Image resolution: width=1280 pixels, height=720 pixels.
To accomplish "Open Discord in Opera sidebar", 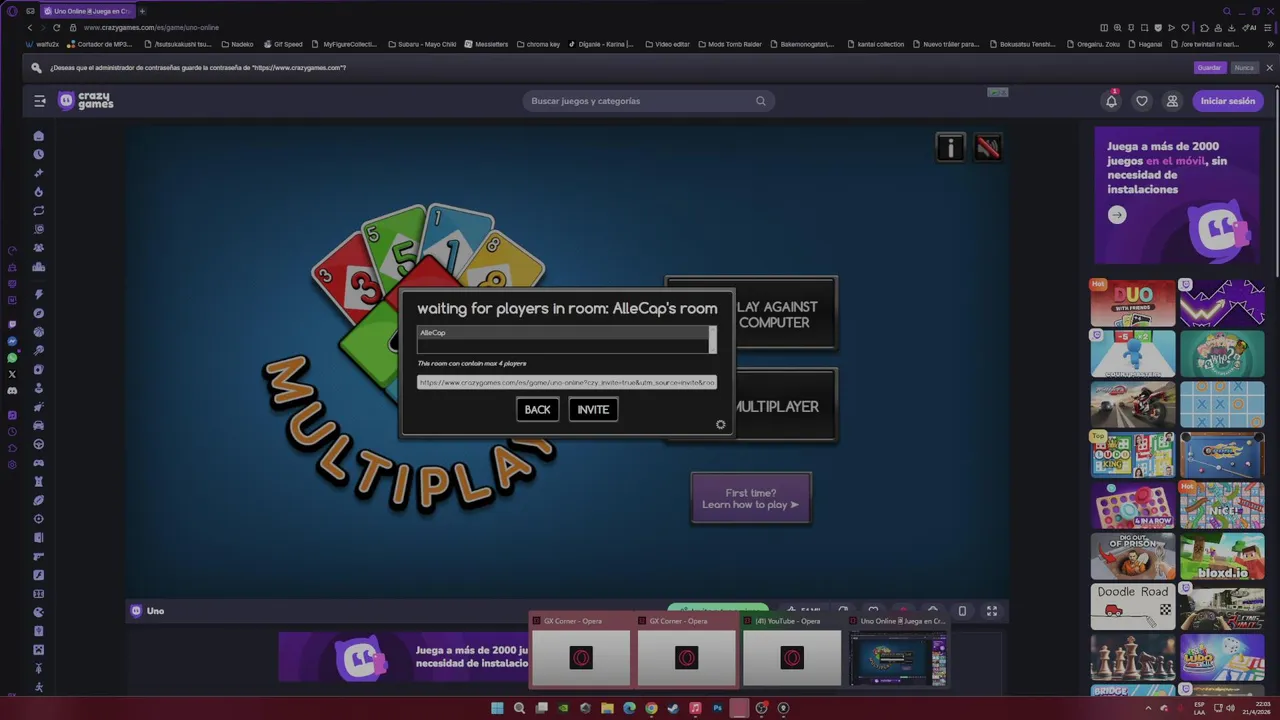I will click(x=12, y=391).
